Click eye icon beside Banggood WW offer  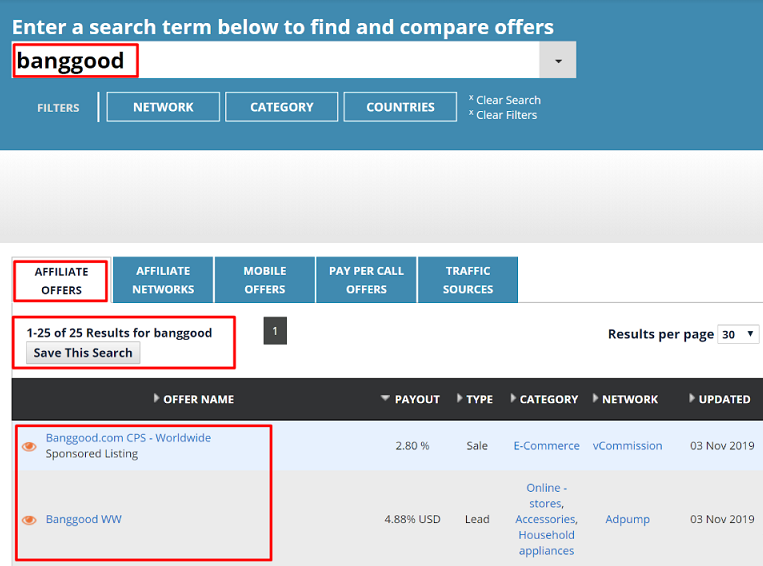(x=29, y=520)
